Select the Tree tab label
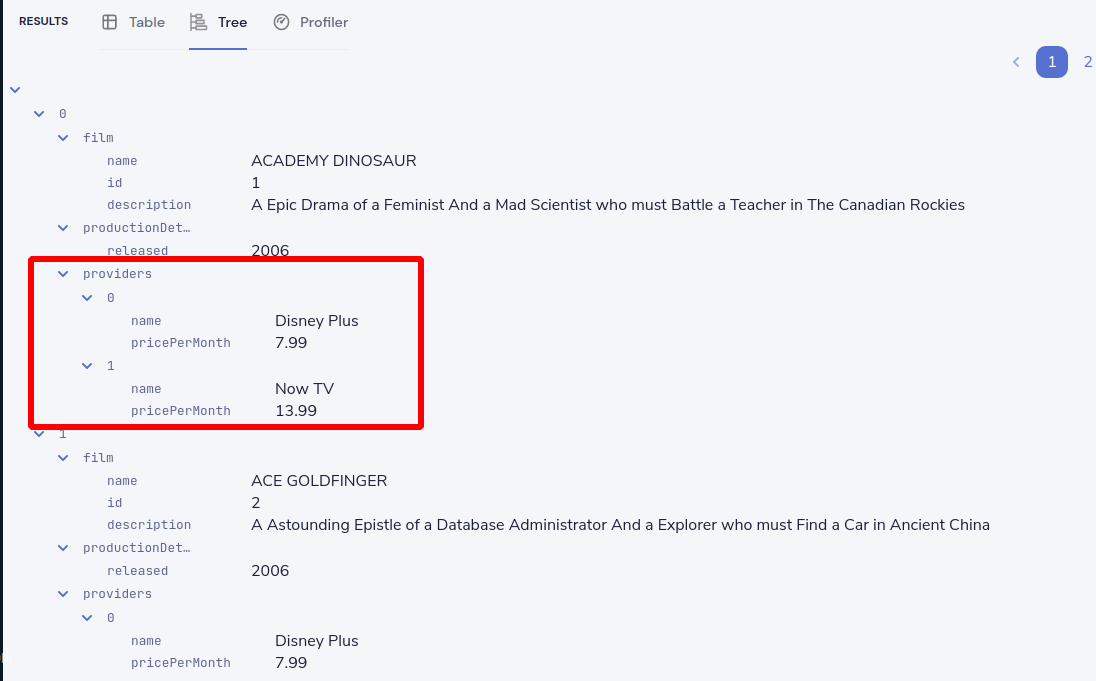 (x=232, y=22)
